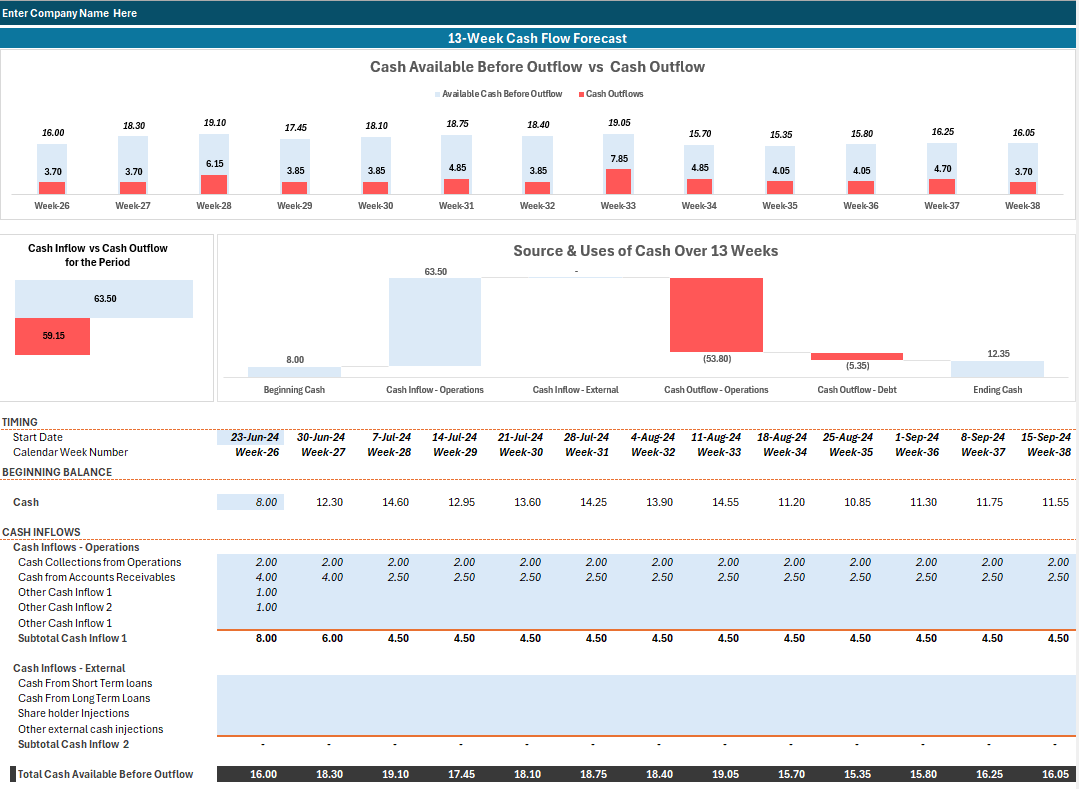Image resolution: width=1079 pixels, height=789 pixels.
Task: Select the Week-33 red outflow bar
Action: (x=618, y=182)
